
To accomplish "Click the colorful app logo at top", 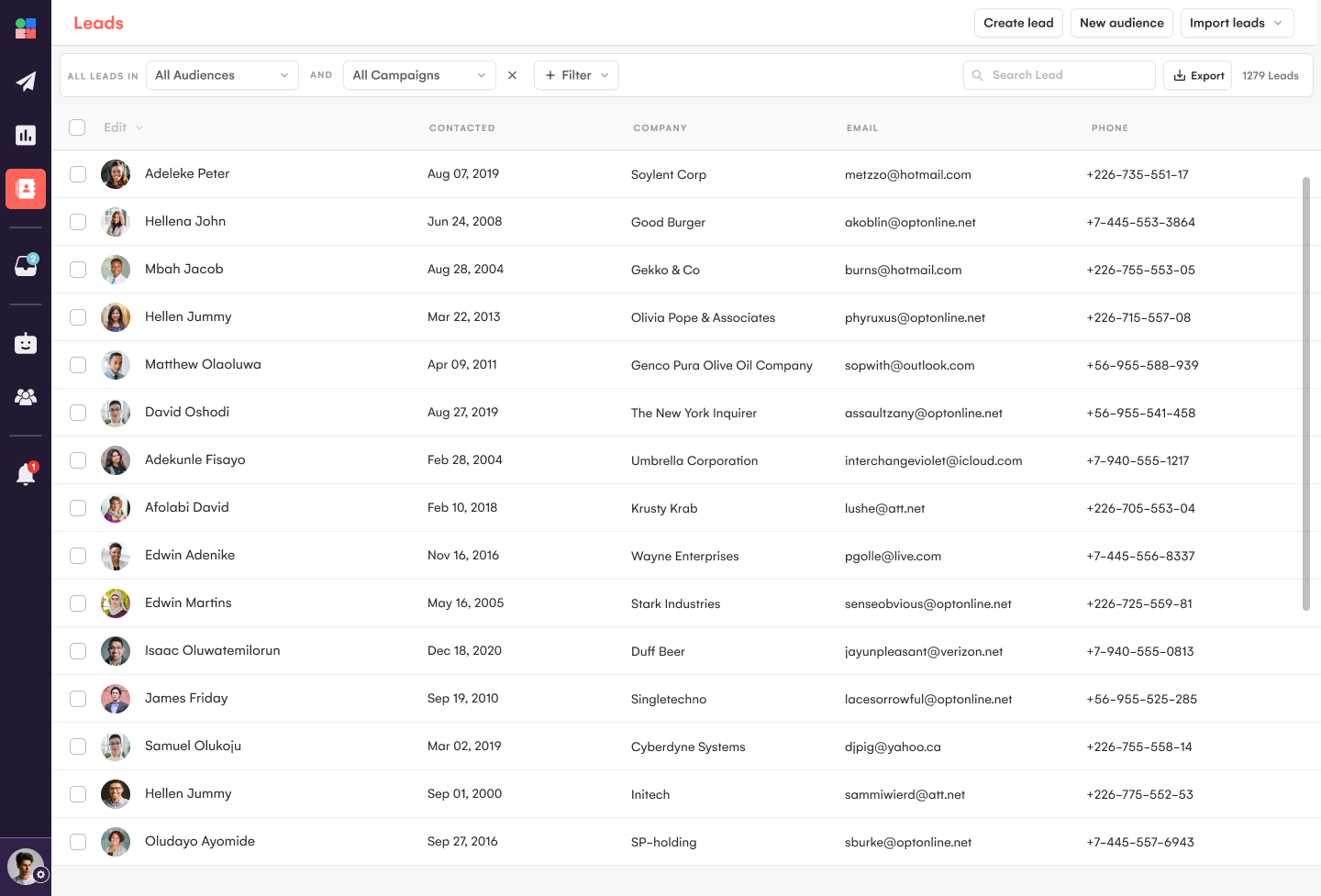I will click(x=26, y=28).
